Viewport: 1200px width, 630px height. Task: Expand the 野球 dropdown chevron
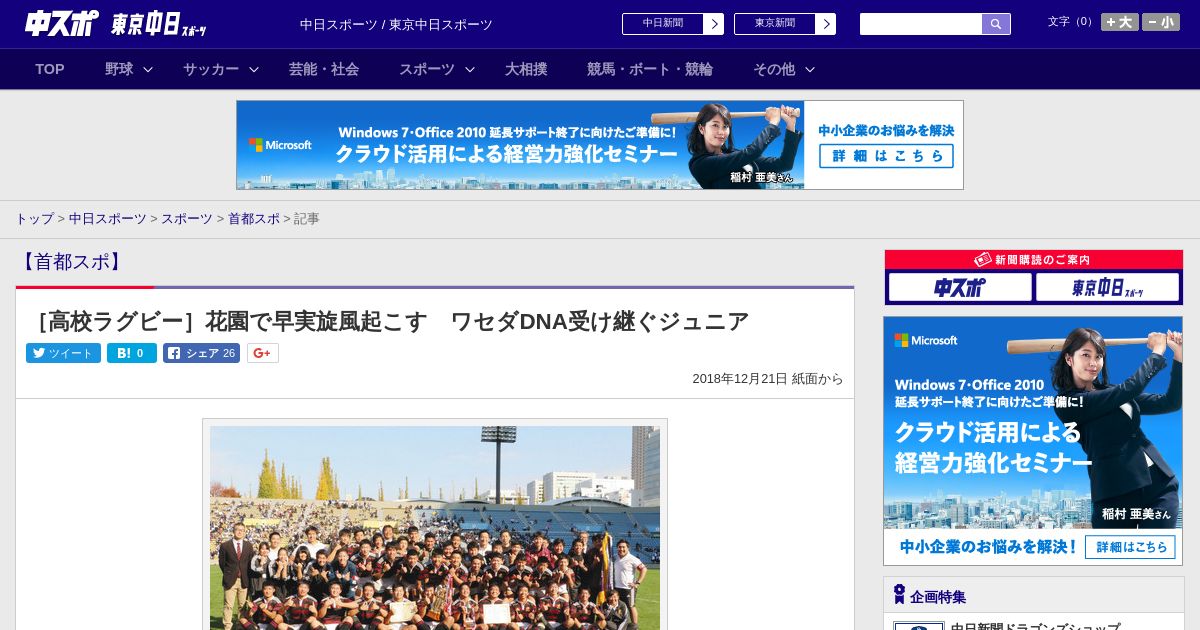(148, 69)
